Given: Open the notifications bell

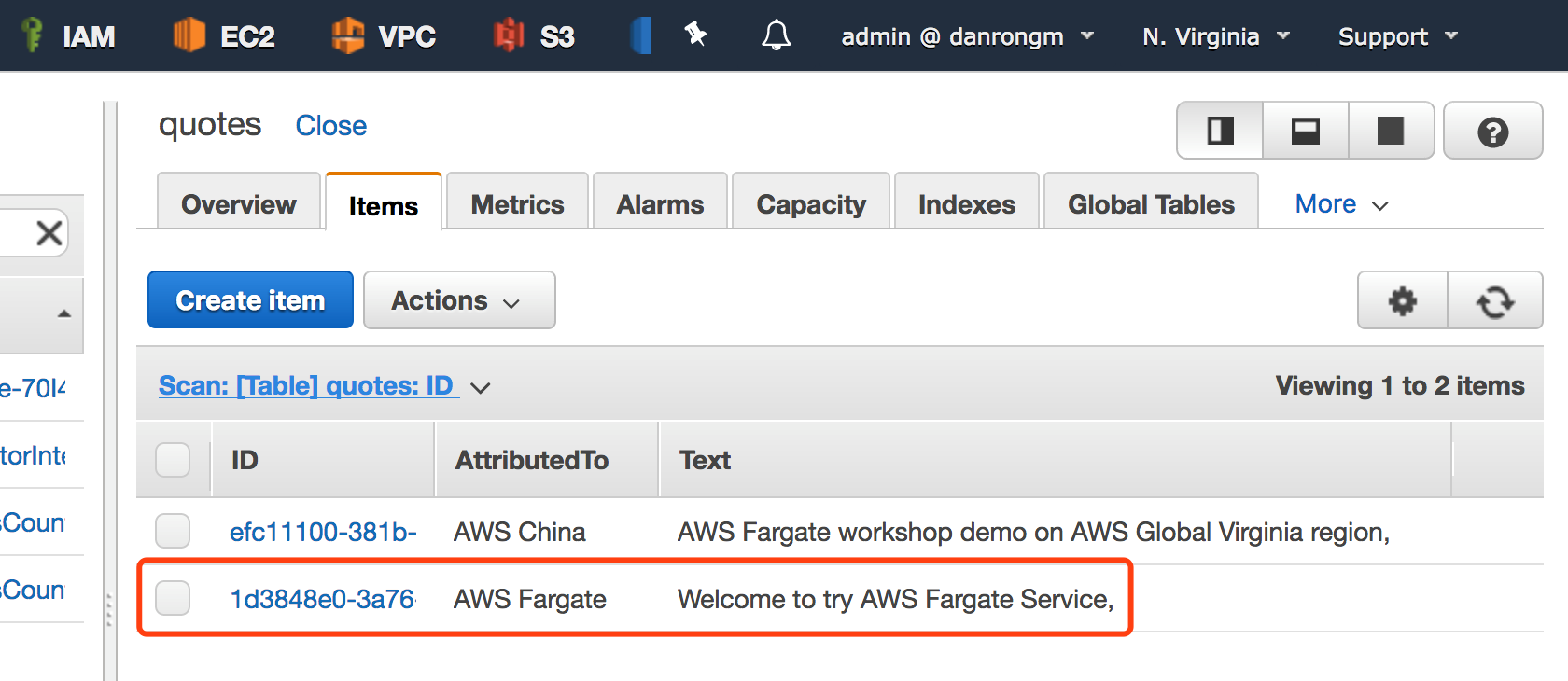Looking at the screenshot, I should coord(776,35).
